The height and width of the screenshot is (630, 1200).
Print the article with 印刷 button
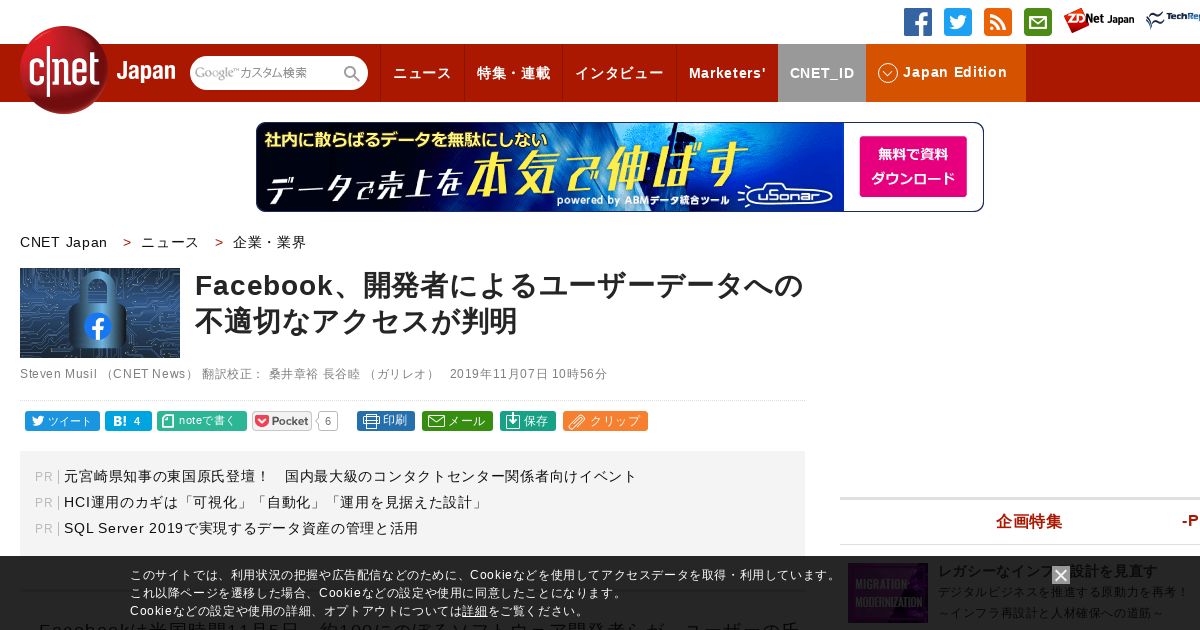tap(386, 421)
